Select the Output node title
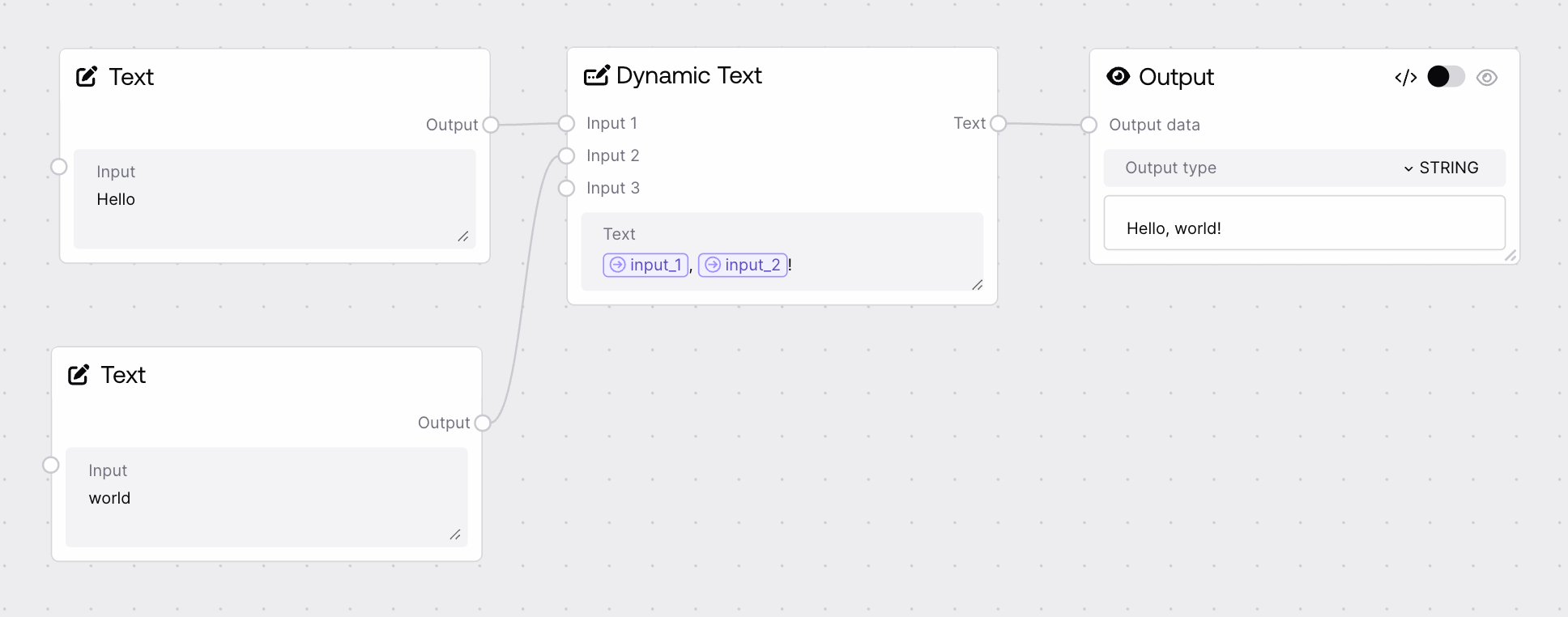 pos(1176,77)
